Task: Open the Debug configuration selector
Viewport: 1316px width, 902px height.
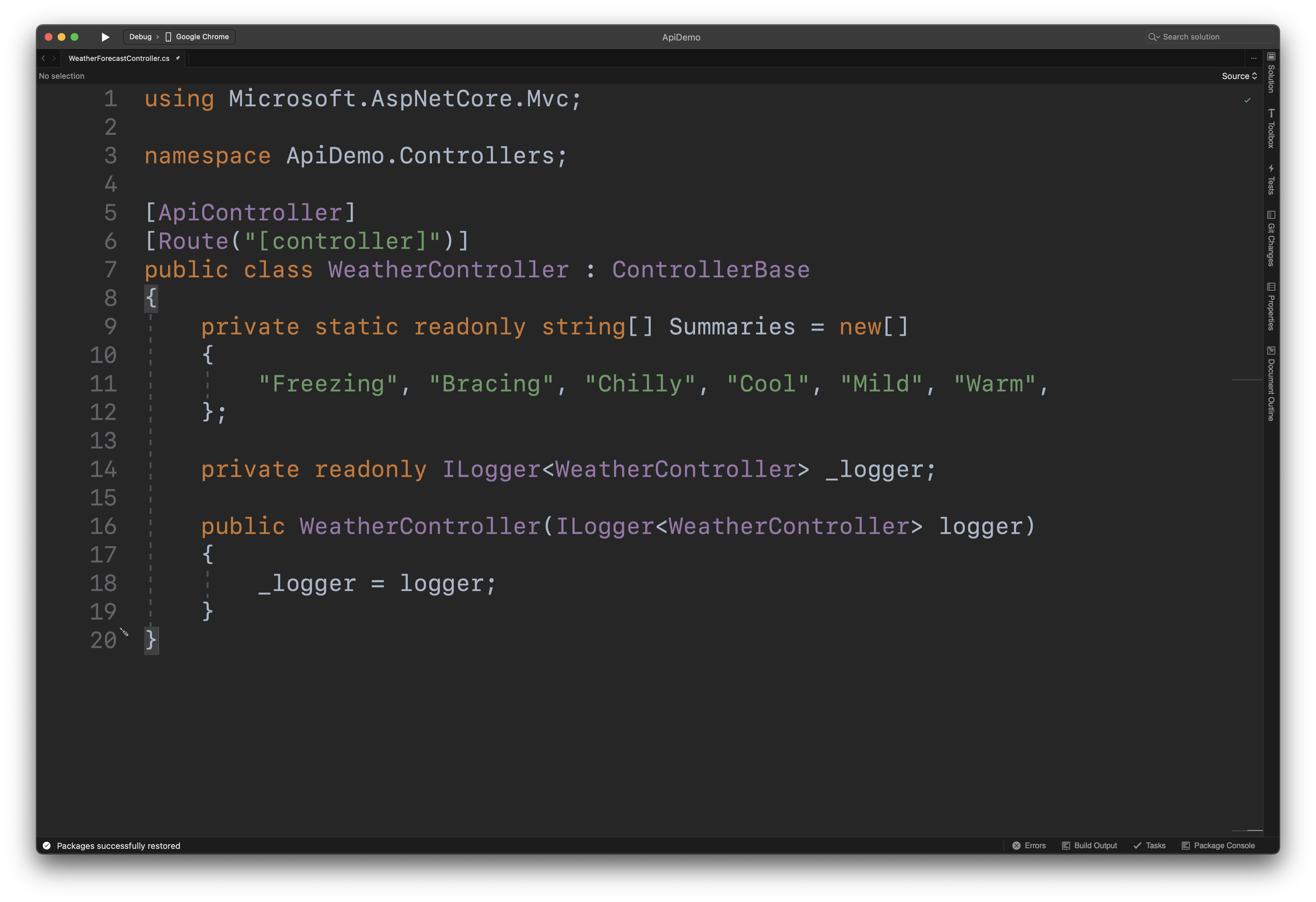Action: tap(141, 37)
